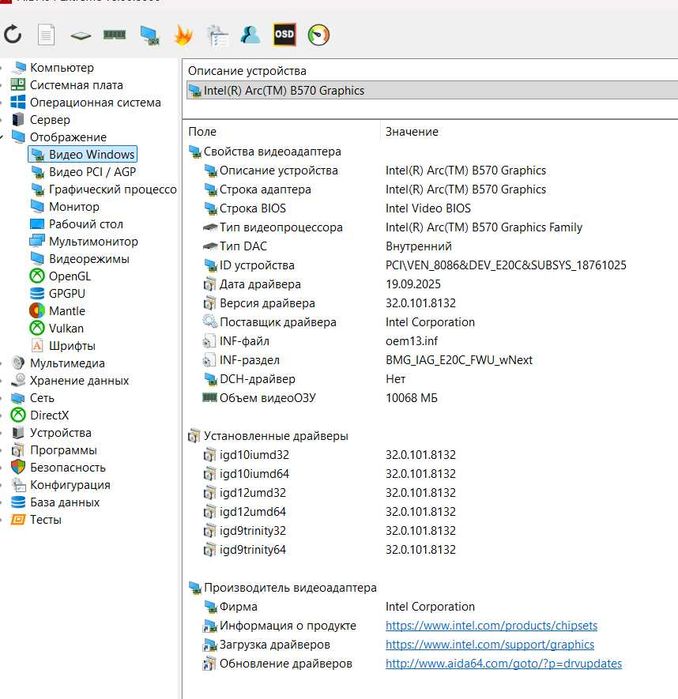This screenshot has height=699, width=678.
Task: Open the motherboard chip toolbar icon
Action: click(81, 35)
